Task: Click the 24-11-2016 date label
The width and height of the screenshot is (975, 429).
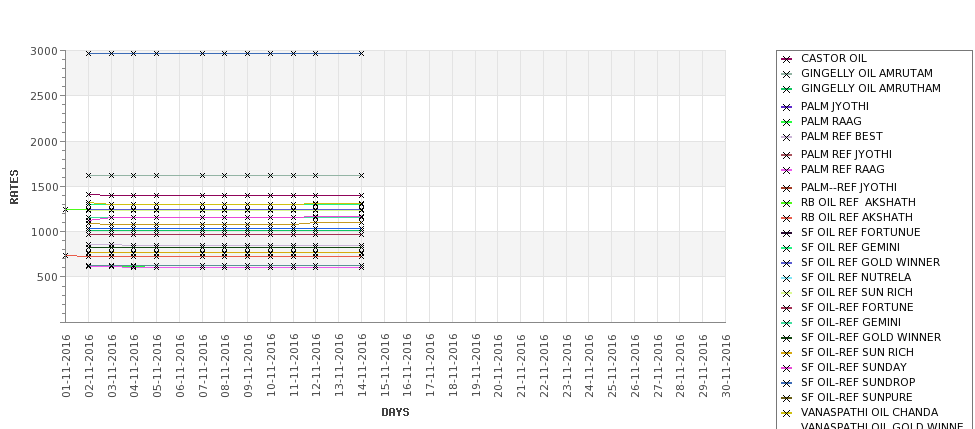Action: pyautogui.click(x=589, y=366)
